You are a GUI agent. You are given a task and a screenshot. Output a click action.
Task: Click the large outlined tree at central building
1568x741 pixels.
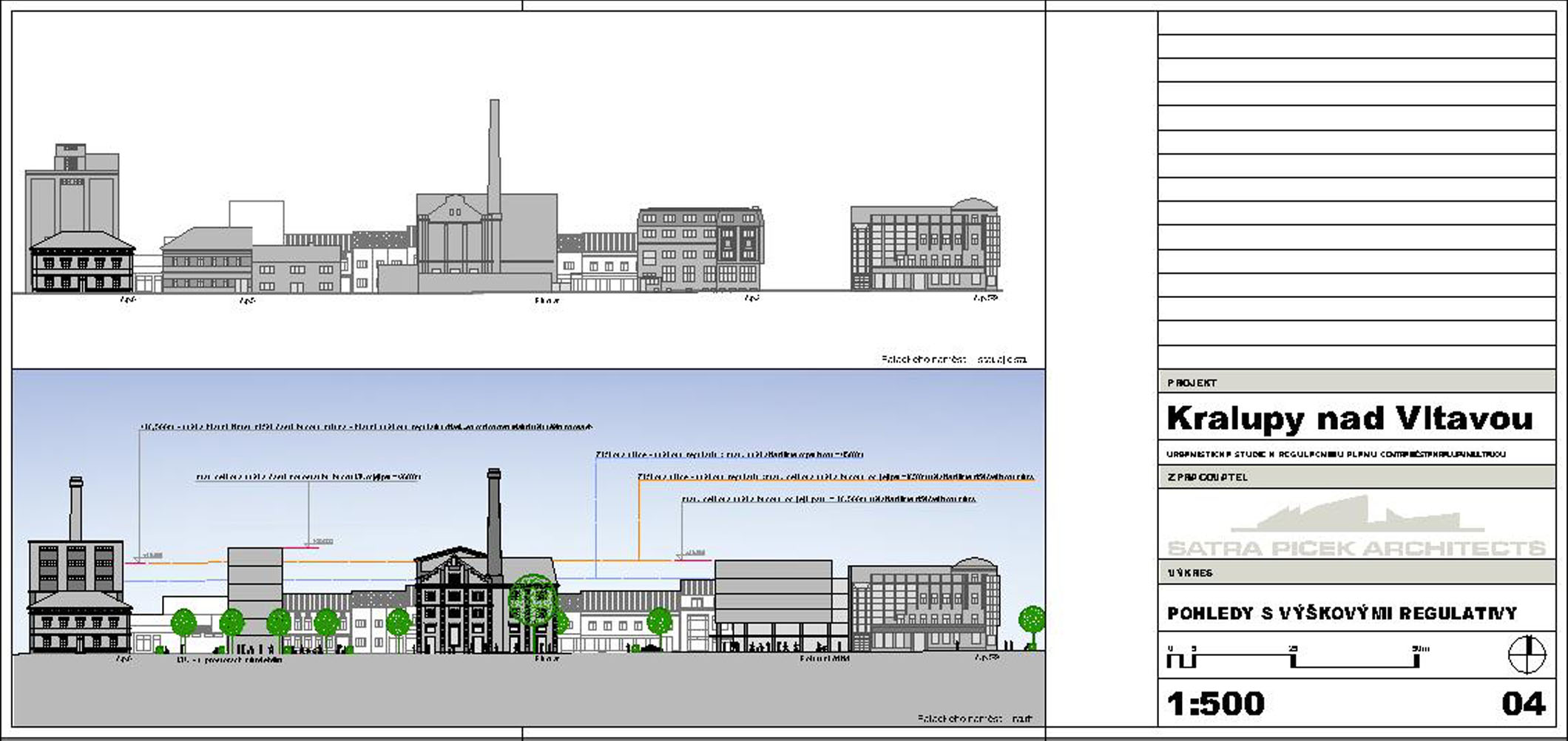coord(533,598)
